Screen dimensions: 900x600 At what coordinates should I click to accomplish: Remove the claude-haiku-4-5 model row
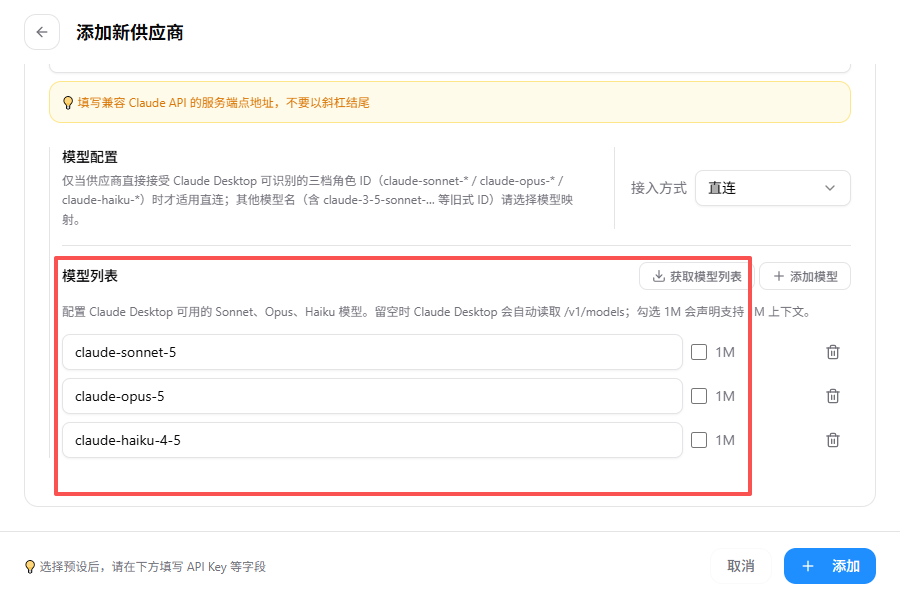(832, 440)
